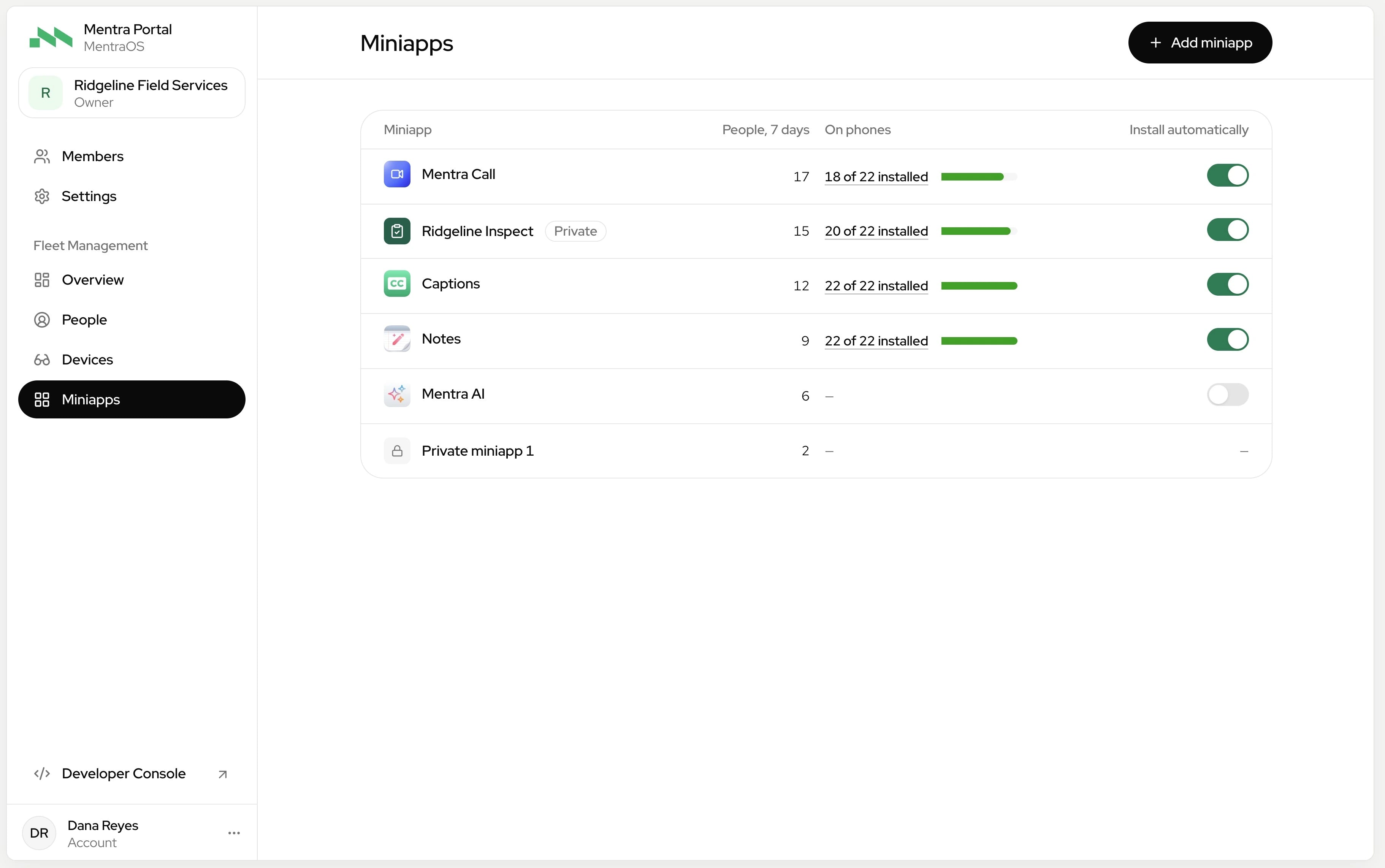Open the 20 of 22 installed link
1385x868 pixels.
(876, 231)
